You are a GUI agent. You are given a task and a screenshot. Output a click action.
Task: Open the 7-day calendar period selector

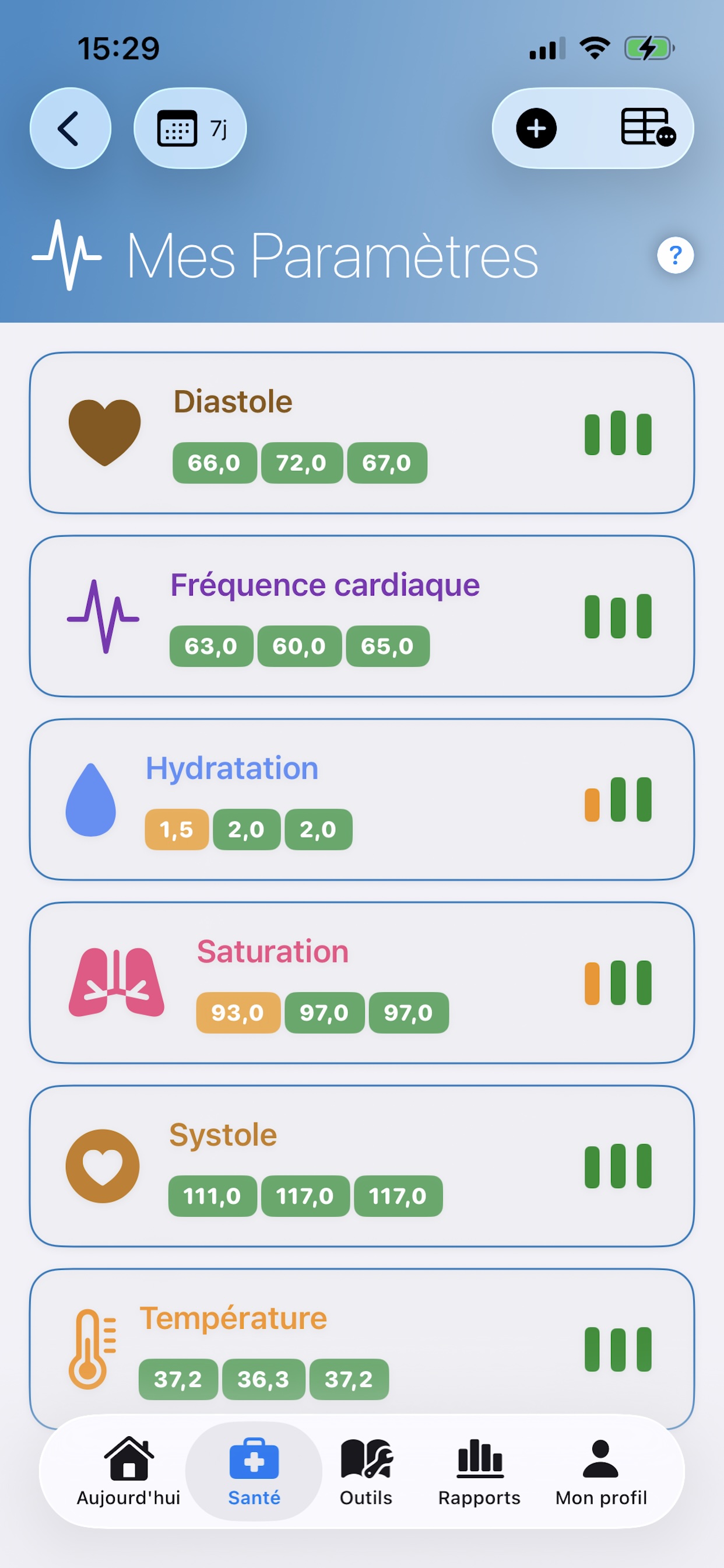click(190, 128)
